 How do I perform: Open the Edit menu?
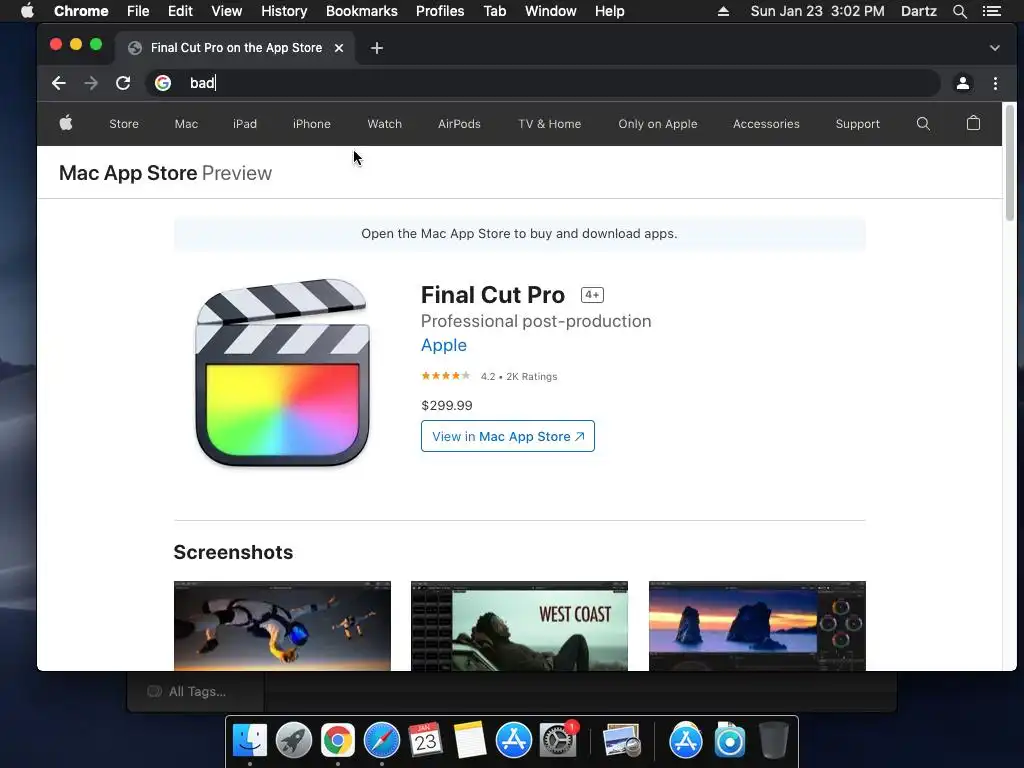pyautogui.click(x=180, y=11)
